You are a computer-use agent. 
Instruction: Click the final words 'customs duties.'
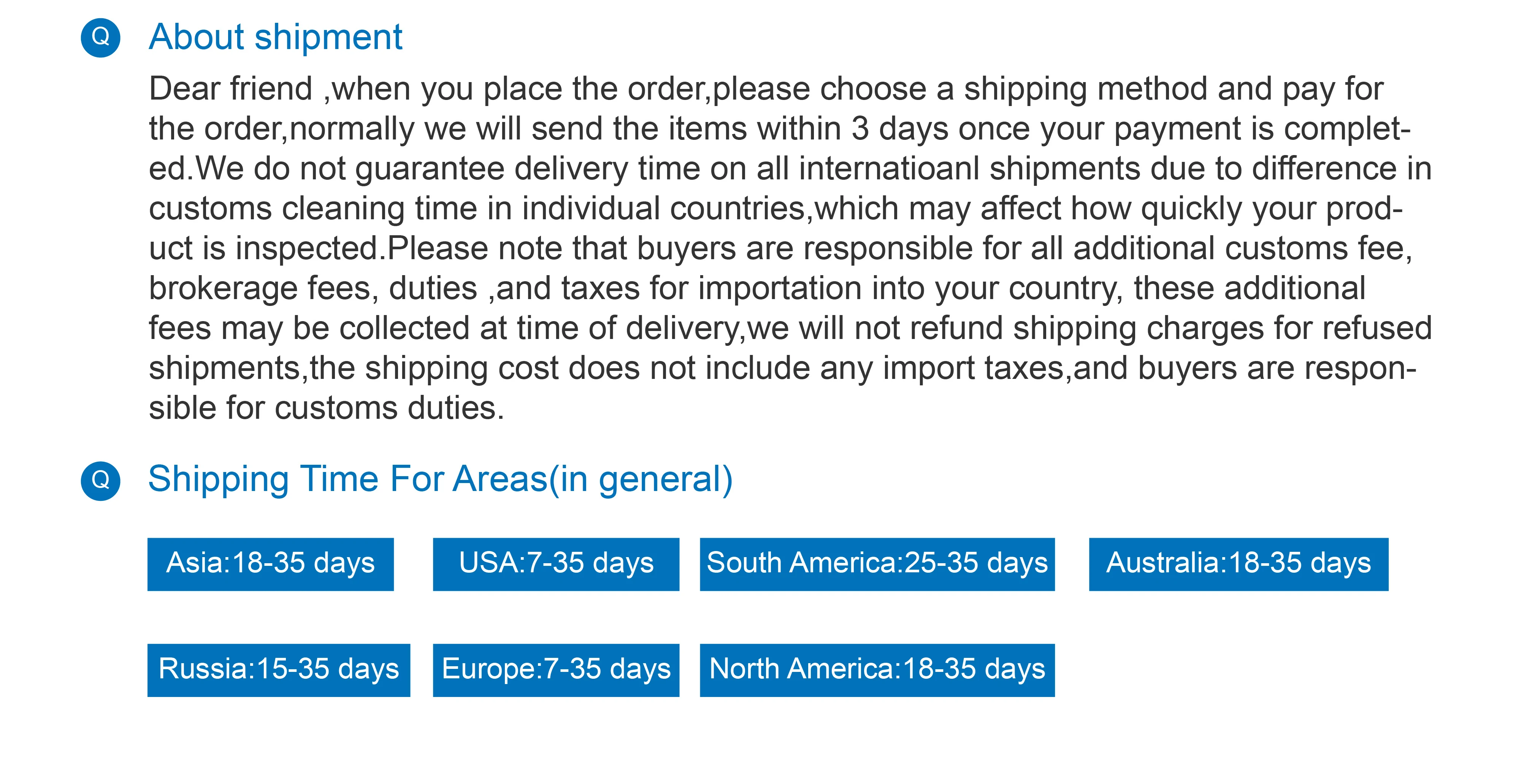(389, 409)
